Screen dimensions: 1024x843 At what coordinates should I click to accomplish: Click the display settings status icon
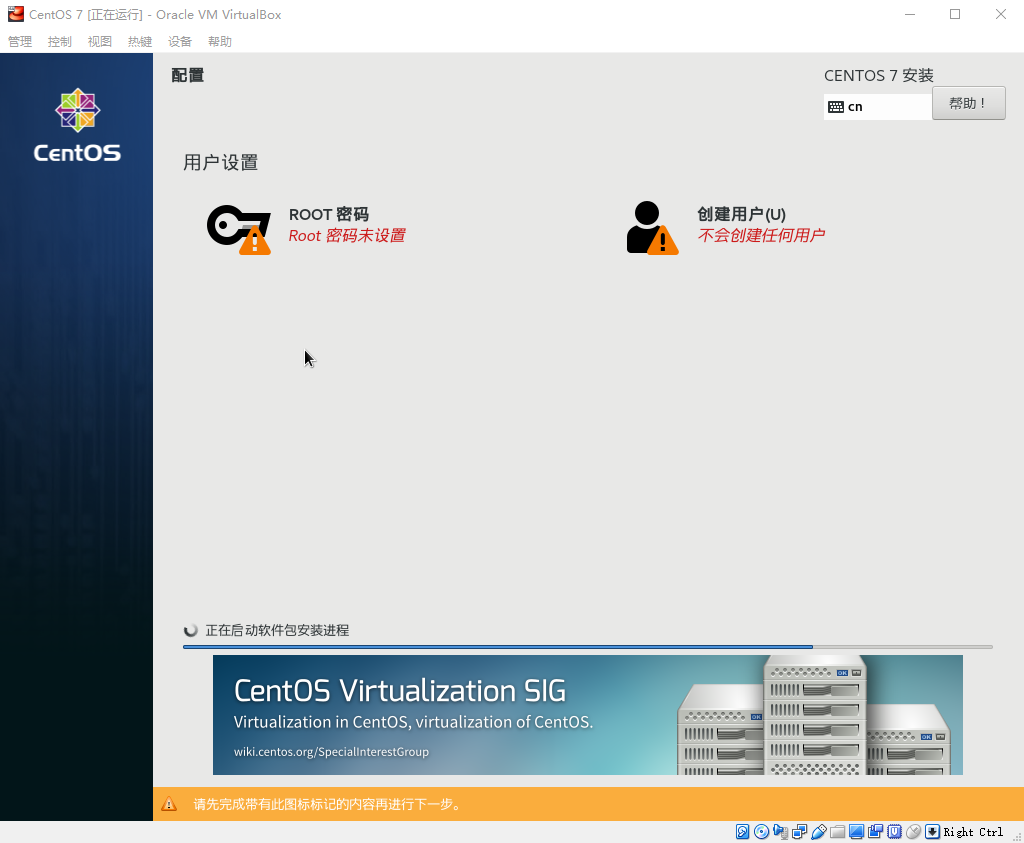tap(856, 831)
